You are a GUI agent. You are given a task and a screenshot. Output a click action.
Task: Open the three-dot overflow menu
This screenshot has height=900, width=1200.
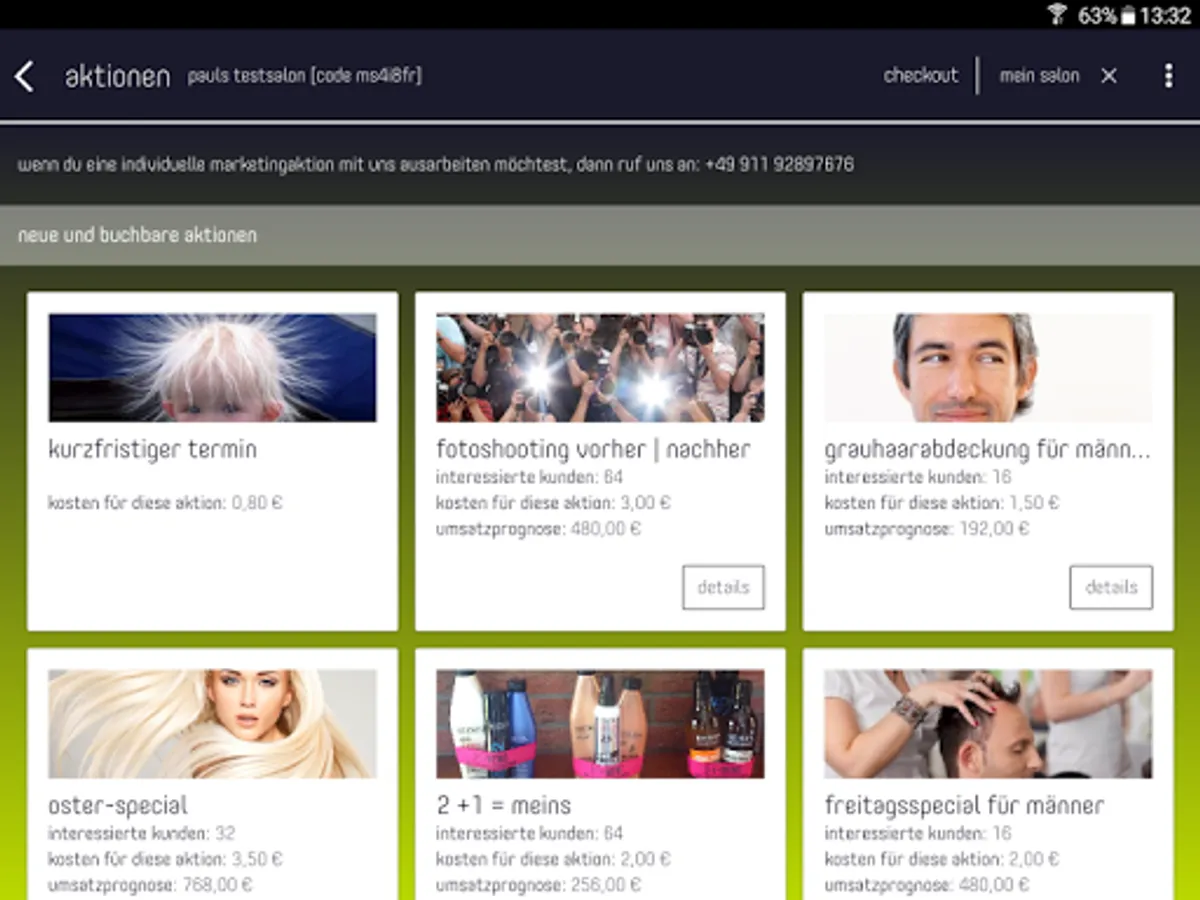coord(1168,76)
